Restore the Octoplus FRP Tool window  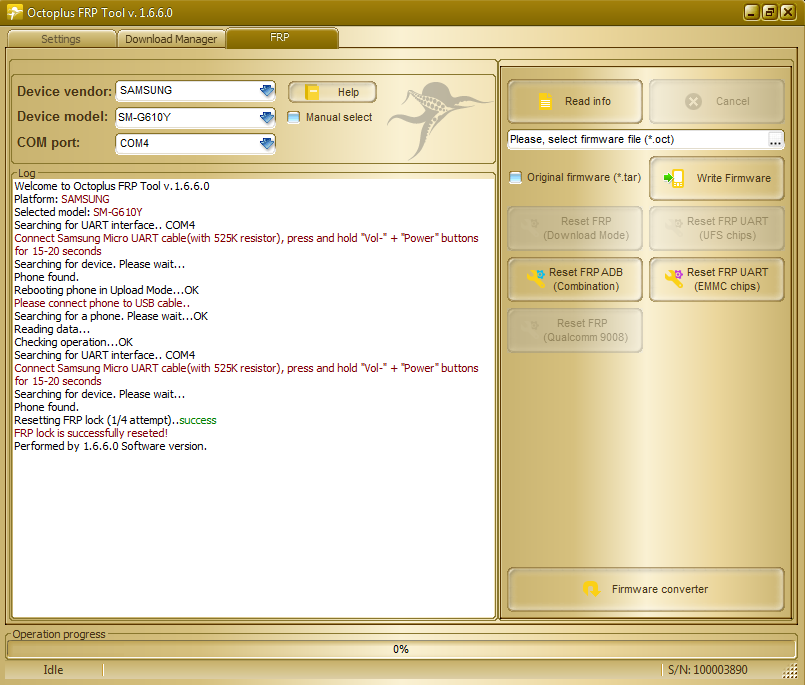(770, 12)
